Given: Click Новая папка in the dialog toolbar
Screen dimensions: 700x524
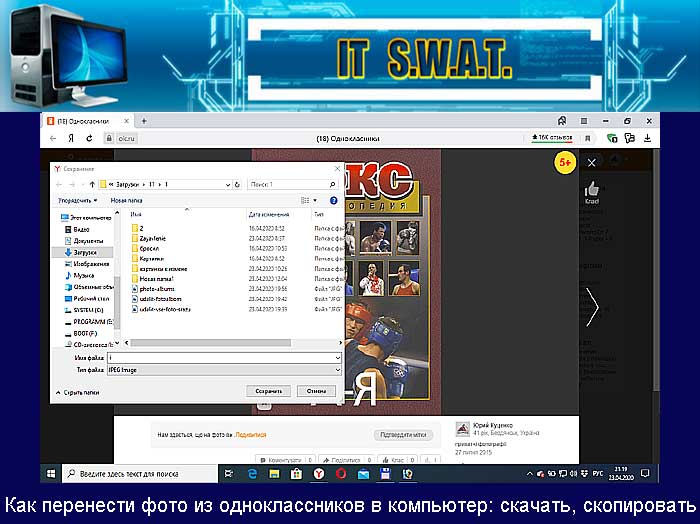Looking at the screenshot, I should click(x=126, y=200).
